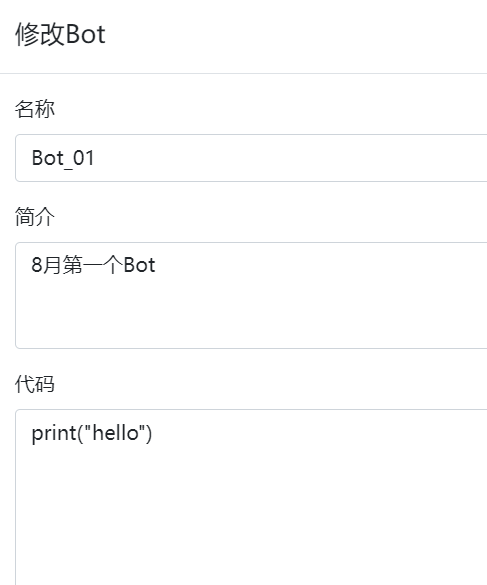Click the 修改Bot dialog heading
Viewport: 487px width, 585px height.
(x=60, y=34)
